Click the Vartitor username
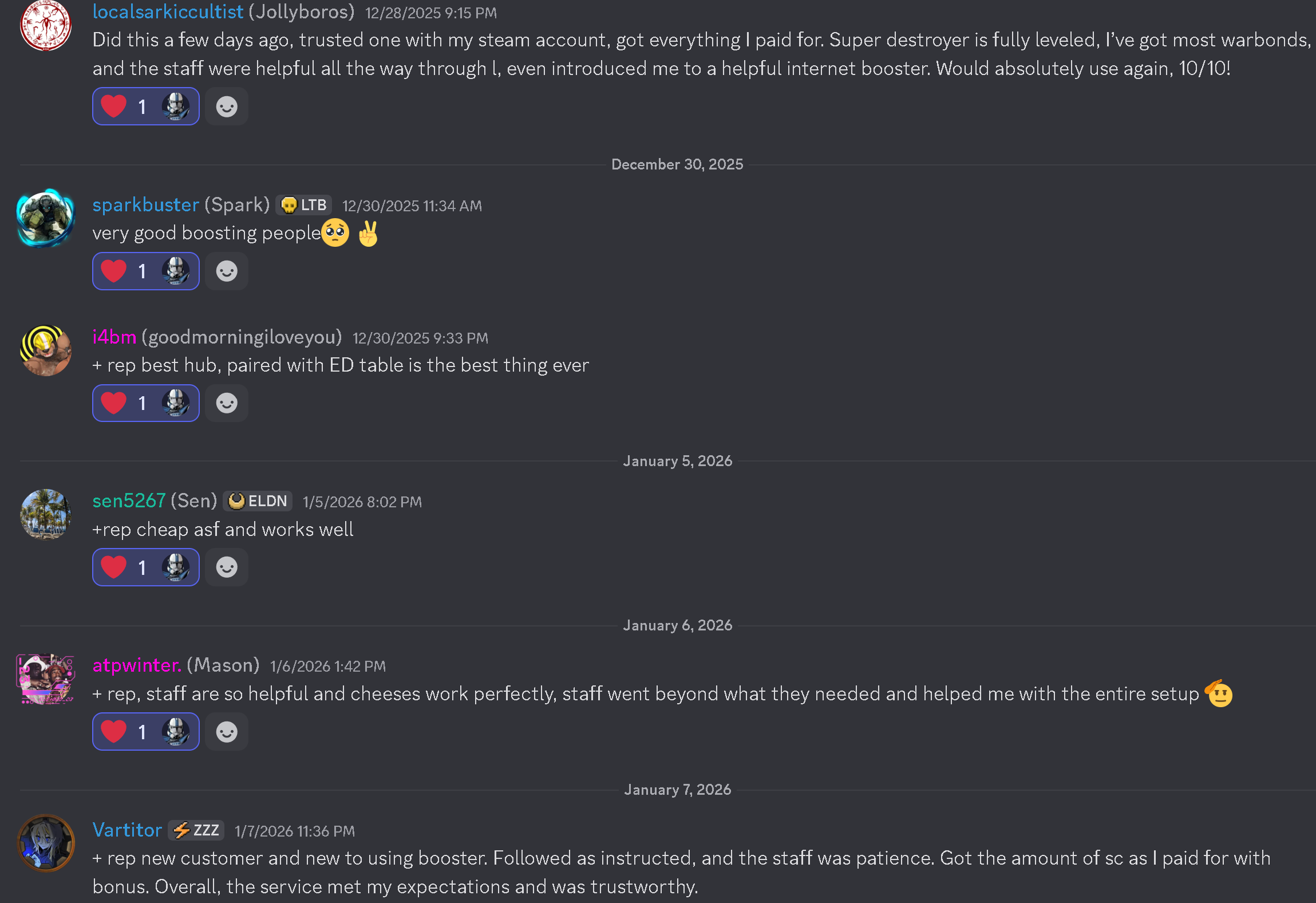The height and width of the screenshot is (903, 1316). pyautogui.click(x=128, y=830)
